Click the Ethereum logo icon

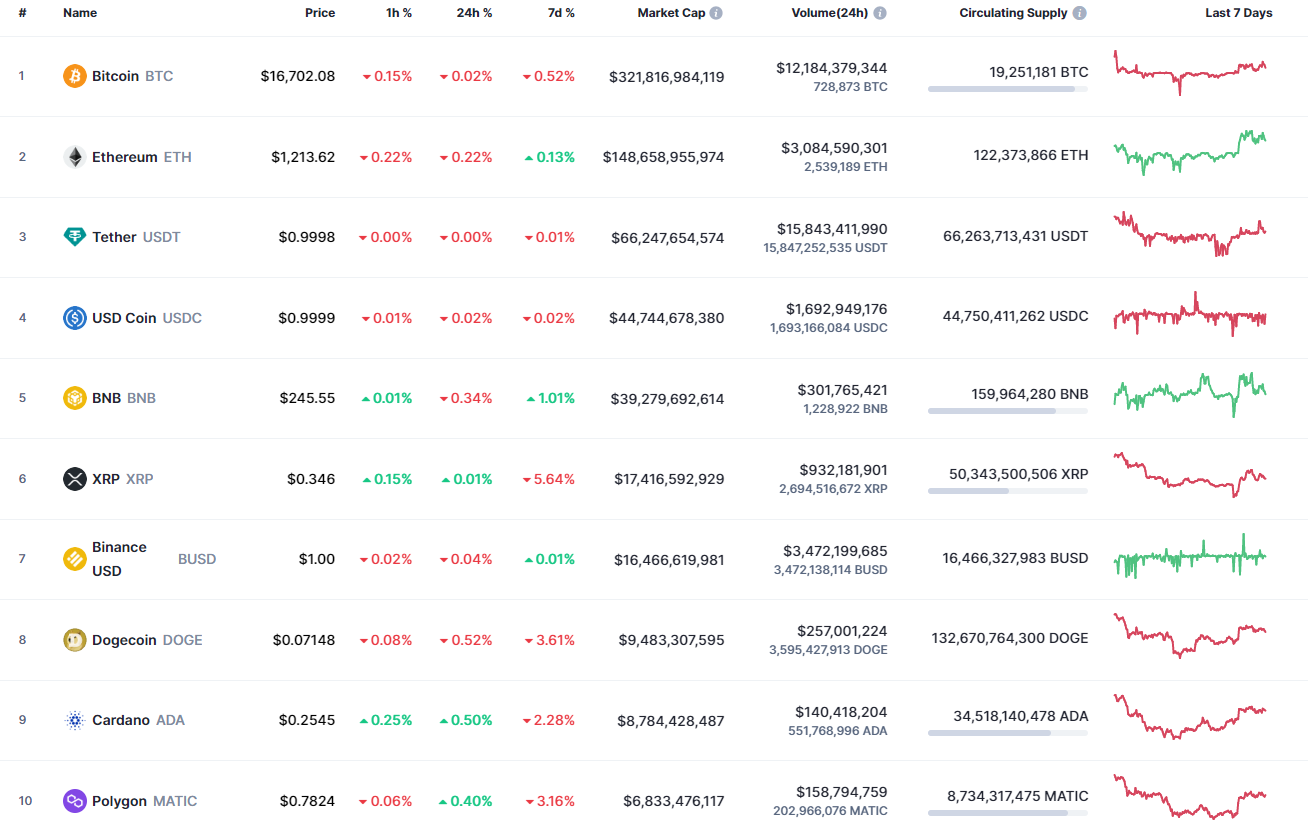75,156
